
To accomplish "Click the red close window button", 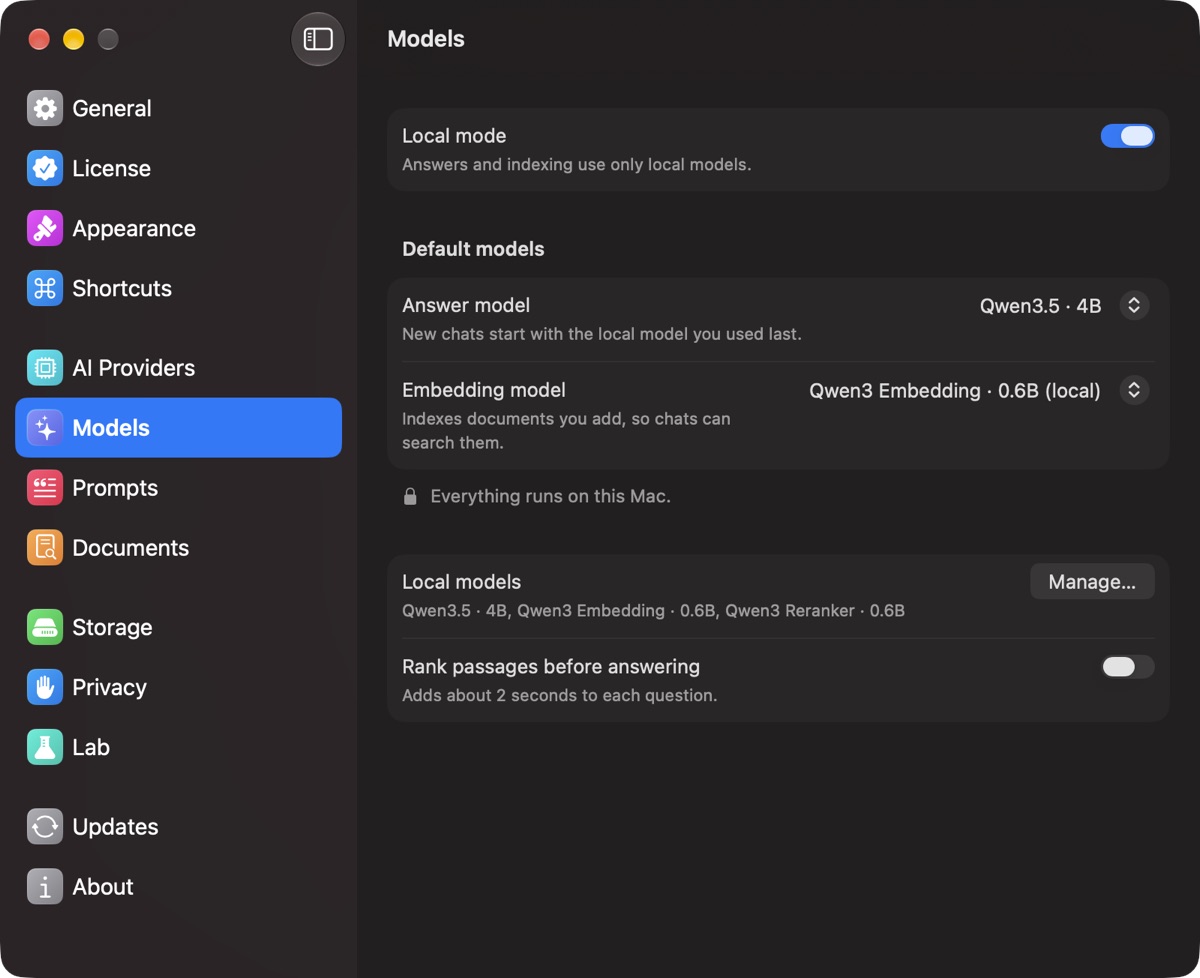I will click(x=39, y=39).
